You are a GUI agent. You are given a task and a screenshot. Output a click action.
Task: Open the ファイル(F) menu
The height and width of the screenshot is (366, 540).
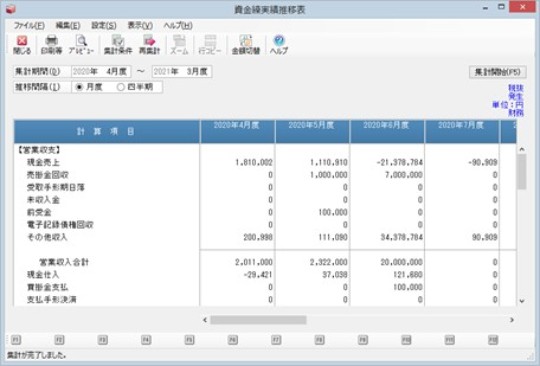29,25
